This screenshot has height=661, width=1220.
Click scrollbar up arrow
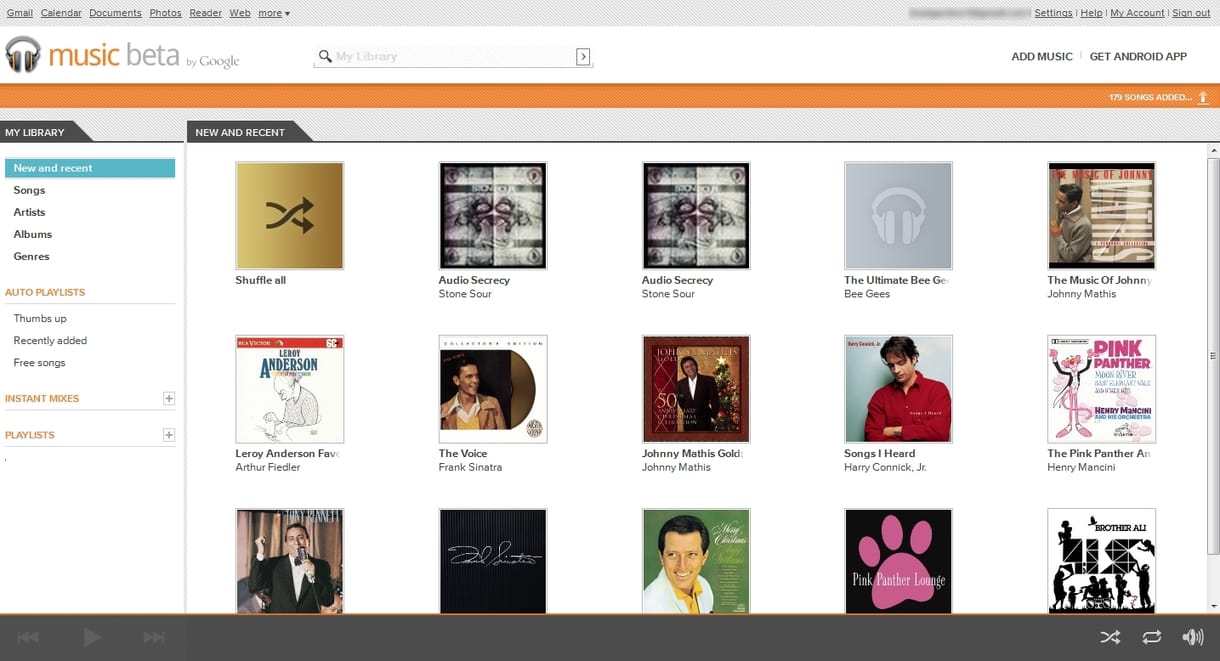tap(1213, 150)
